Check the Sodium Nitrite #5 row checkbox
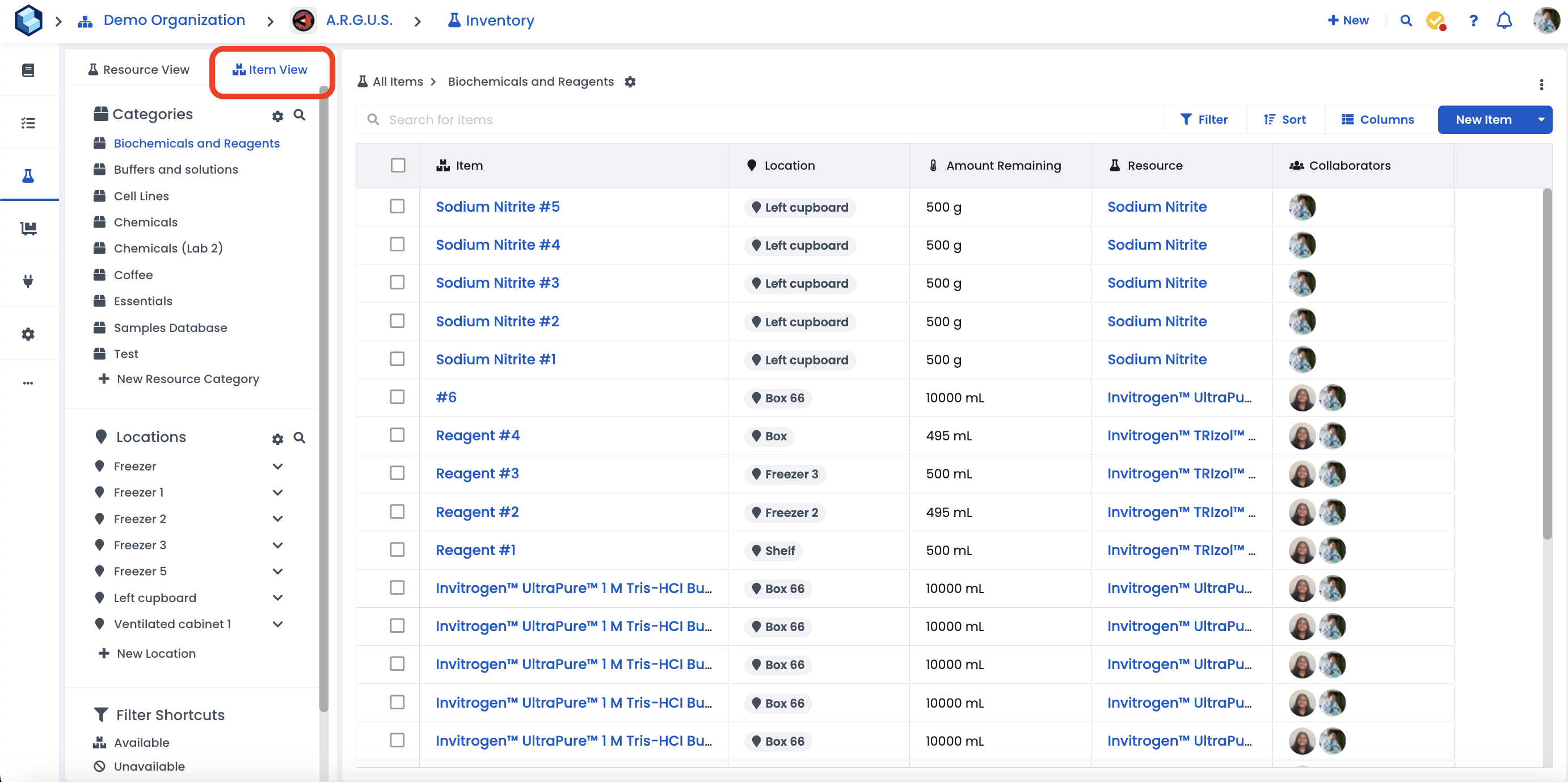 (398, 207)
